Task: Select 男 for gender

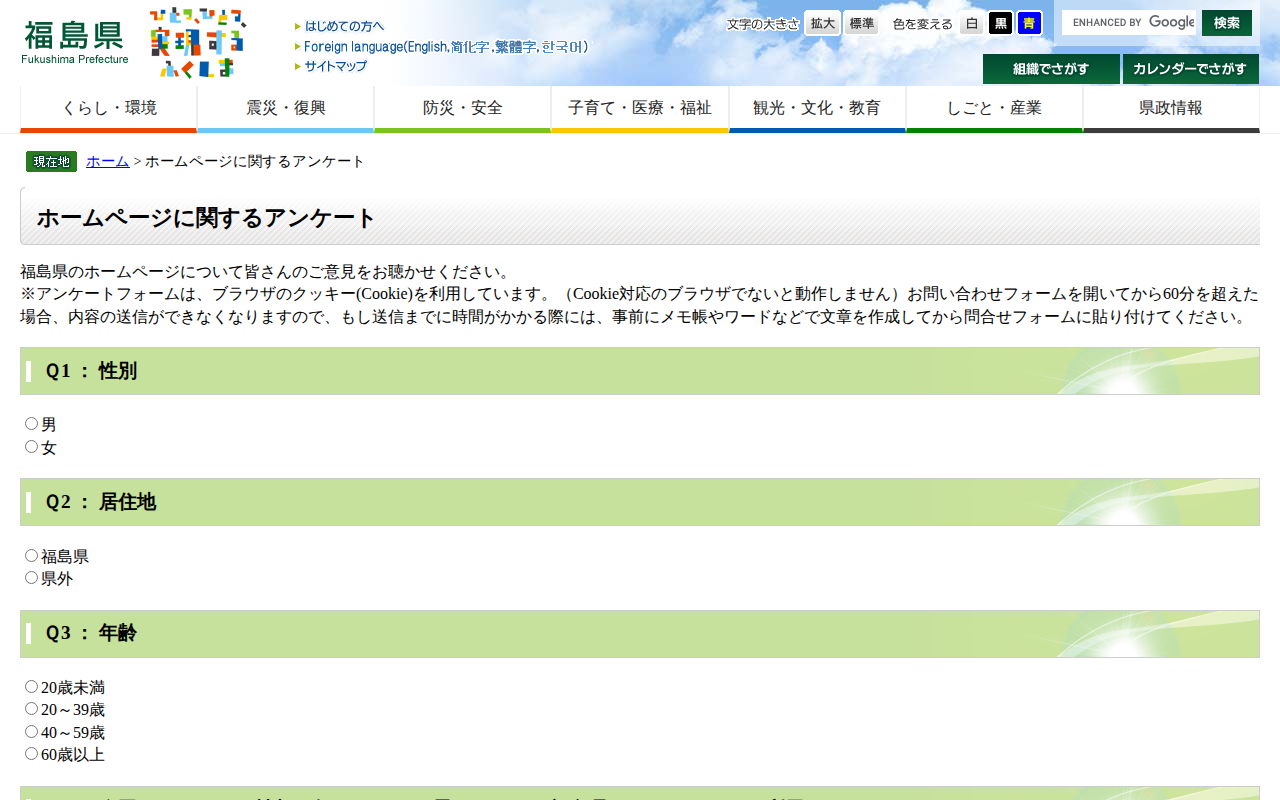Action: [32, 424]
